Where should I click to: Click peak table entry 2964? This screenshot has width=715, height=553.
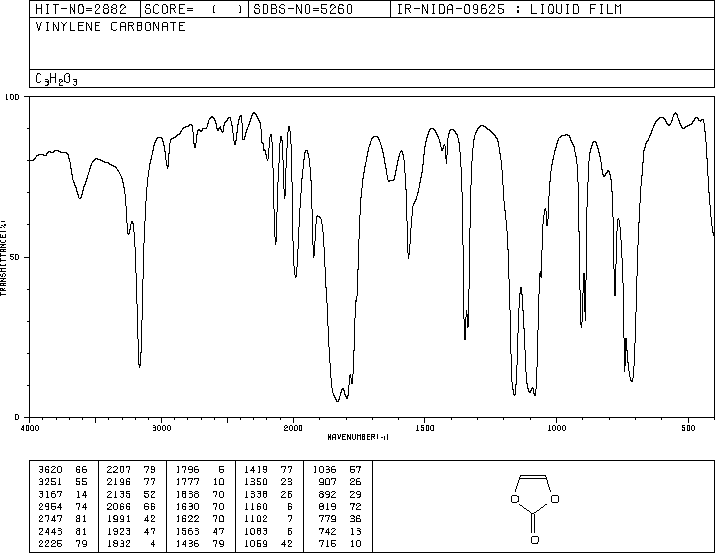pyautogui.click(x=50, y=506)
